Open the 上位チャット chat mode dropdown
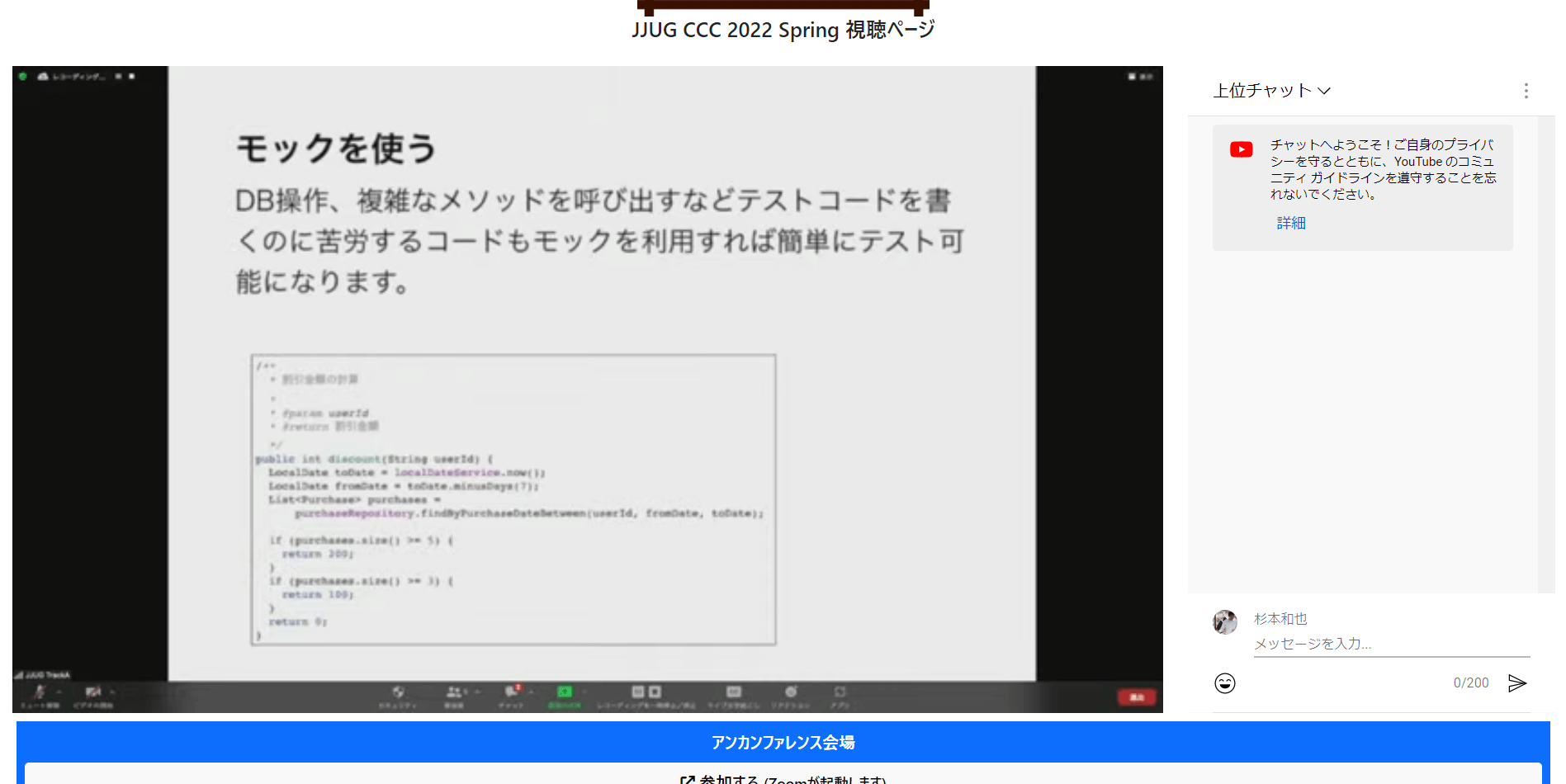This screenshot has height=784, width=1566. click(1271, 91)
